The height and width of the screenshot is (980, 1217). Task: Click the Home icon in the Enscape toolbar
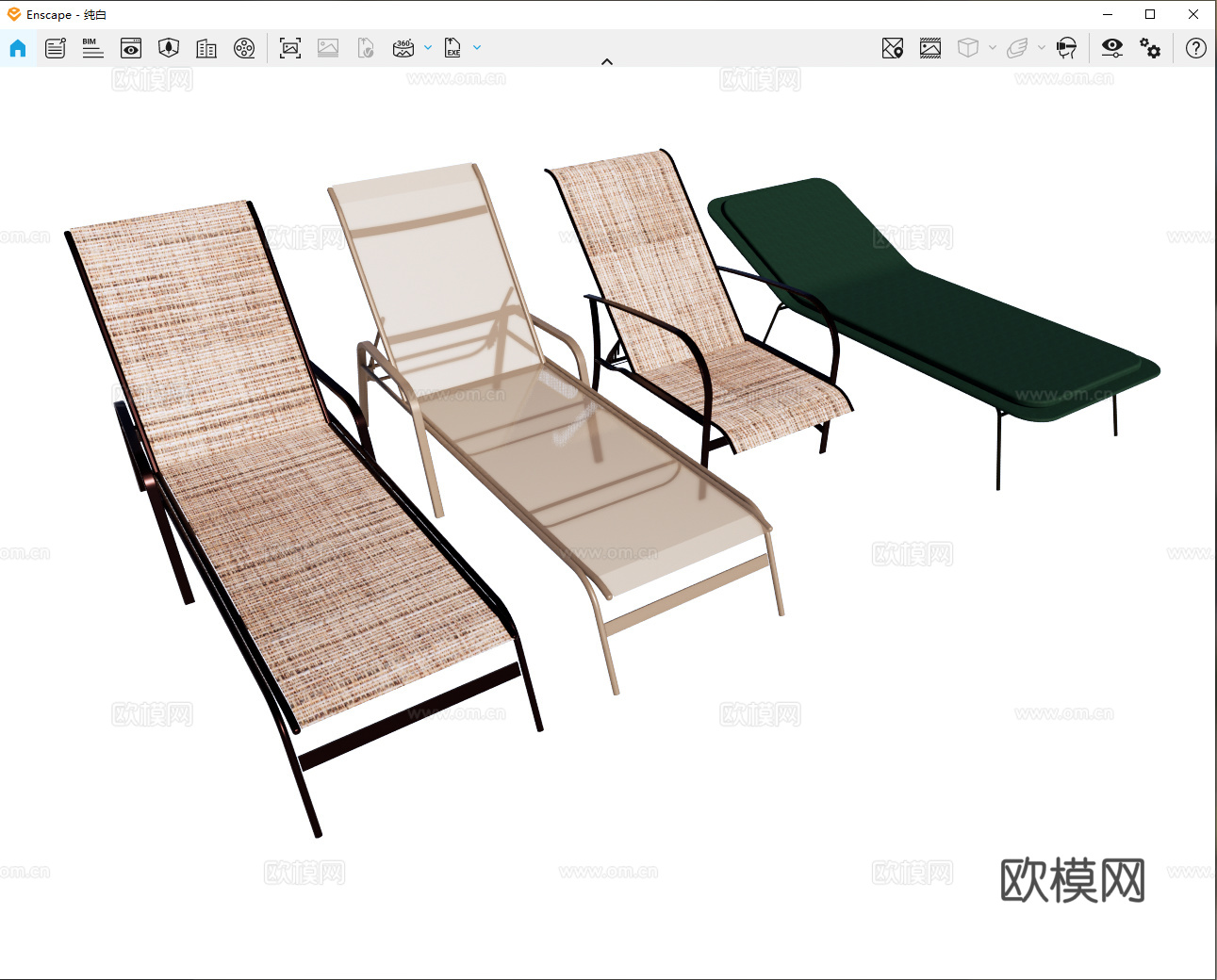[x=18, y=48]
